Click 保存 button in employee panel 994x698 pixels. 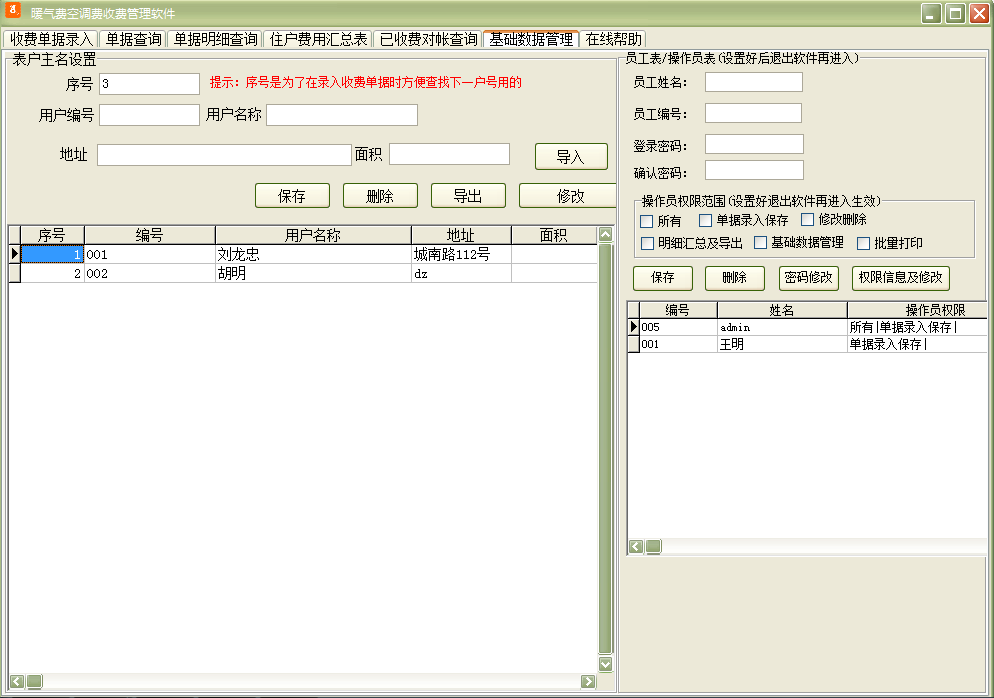coord(663,278)
